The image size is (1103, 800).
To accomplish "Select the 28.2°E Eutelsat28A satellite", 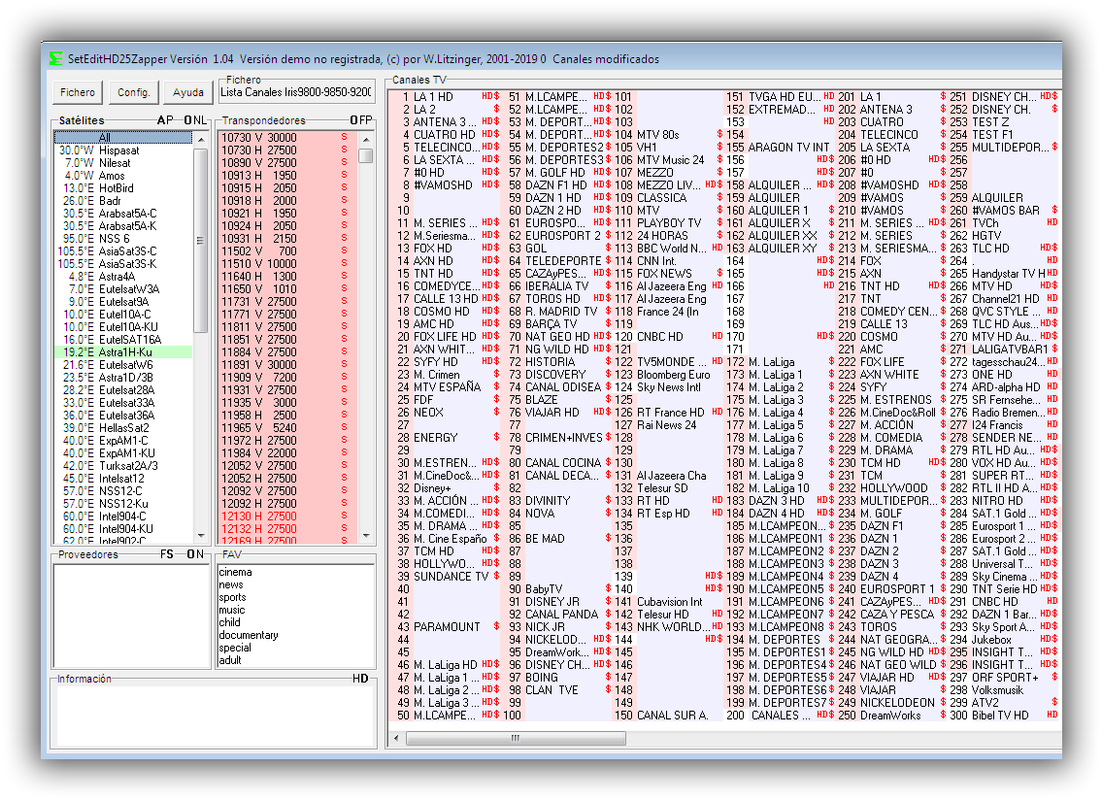I will pos(123,390).
